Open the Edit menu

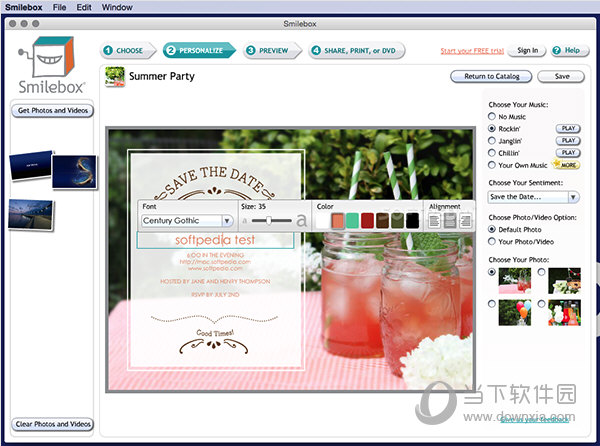pyautogui.click(x=84, y=7)
